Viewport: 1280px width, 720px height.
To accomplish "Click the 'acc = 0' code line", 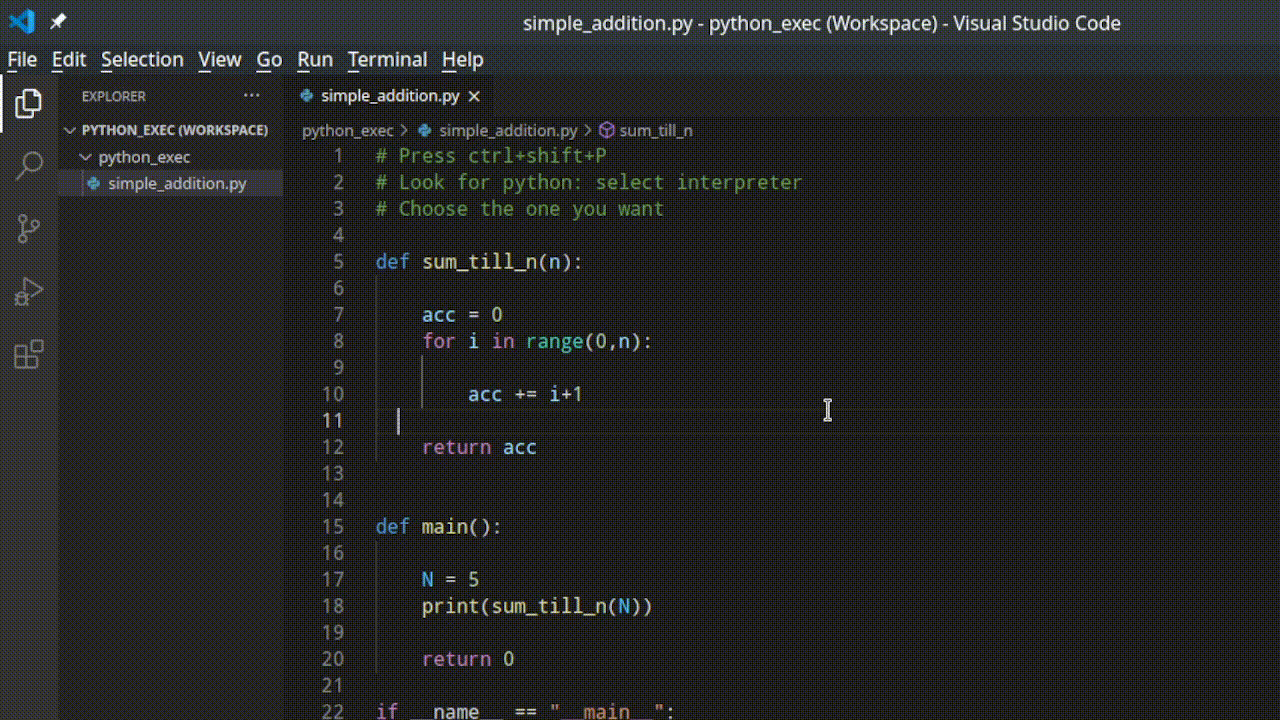I will 462,314.
